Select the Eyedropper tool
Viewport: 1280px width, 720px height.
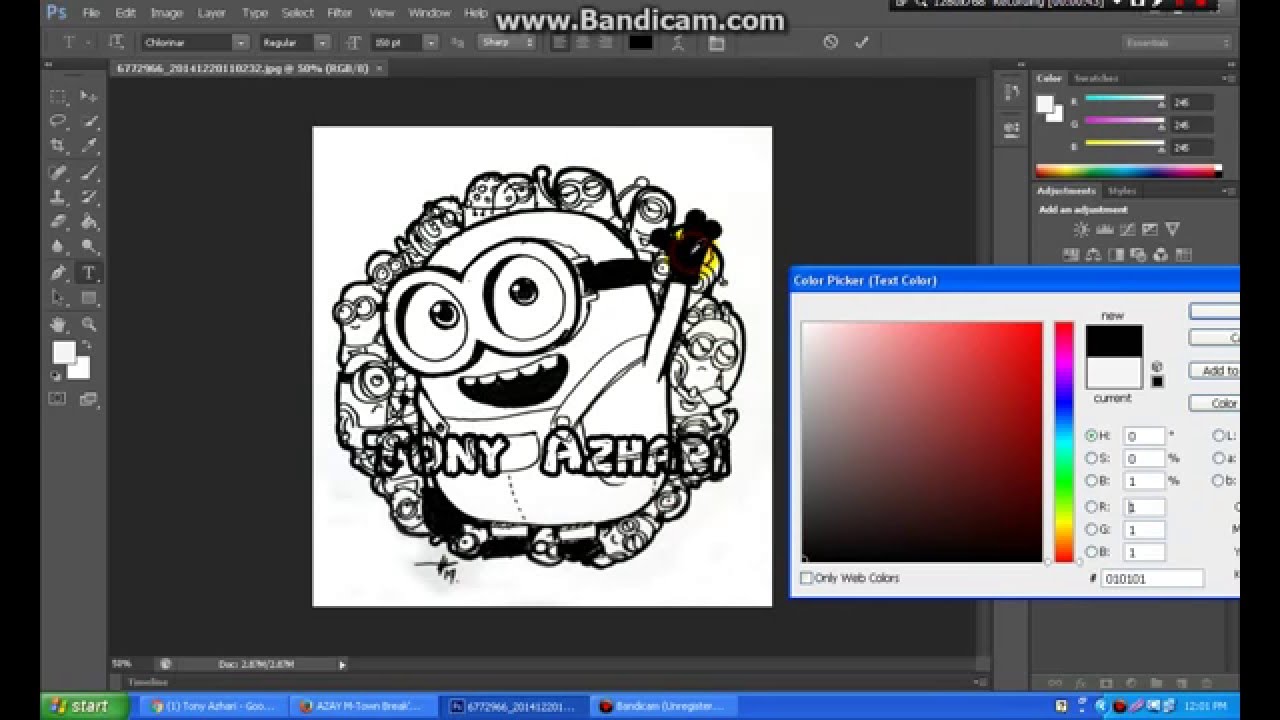[89, 146]
